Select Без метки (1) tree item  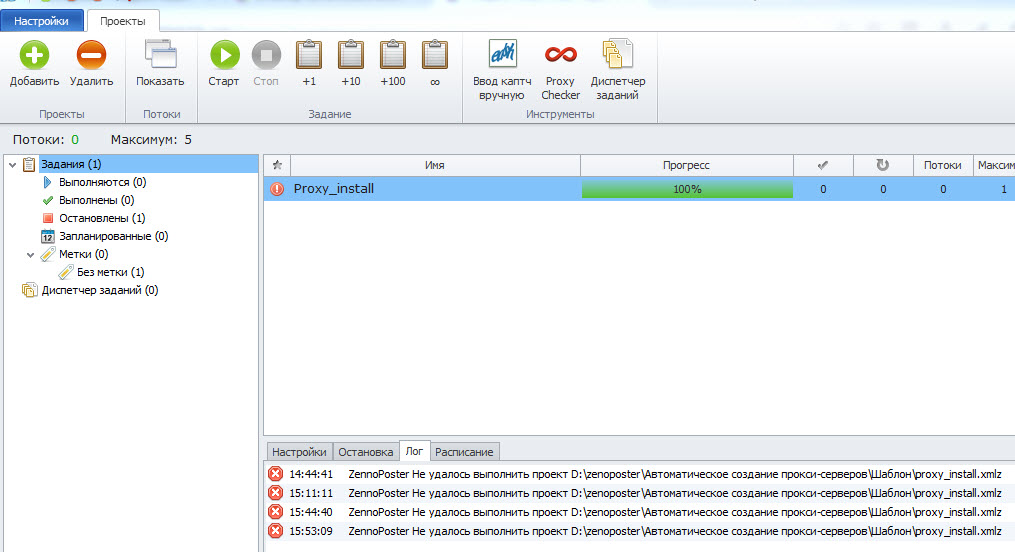tap(111, 272)
